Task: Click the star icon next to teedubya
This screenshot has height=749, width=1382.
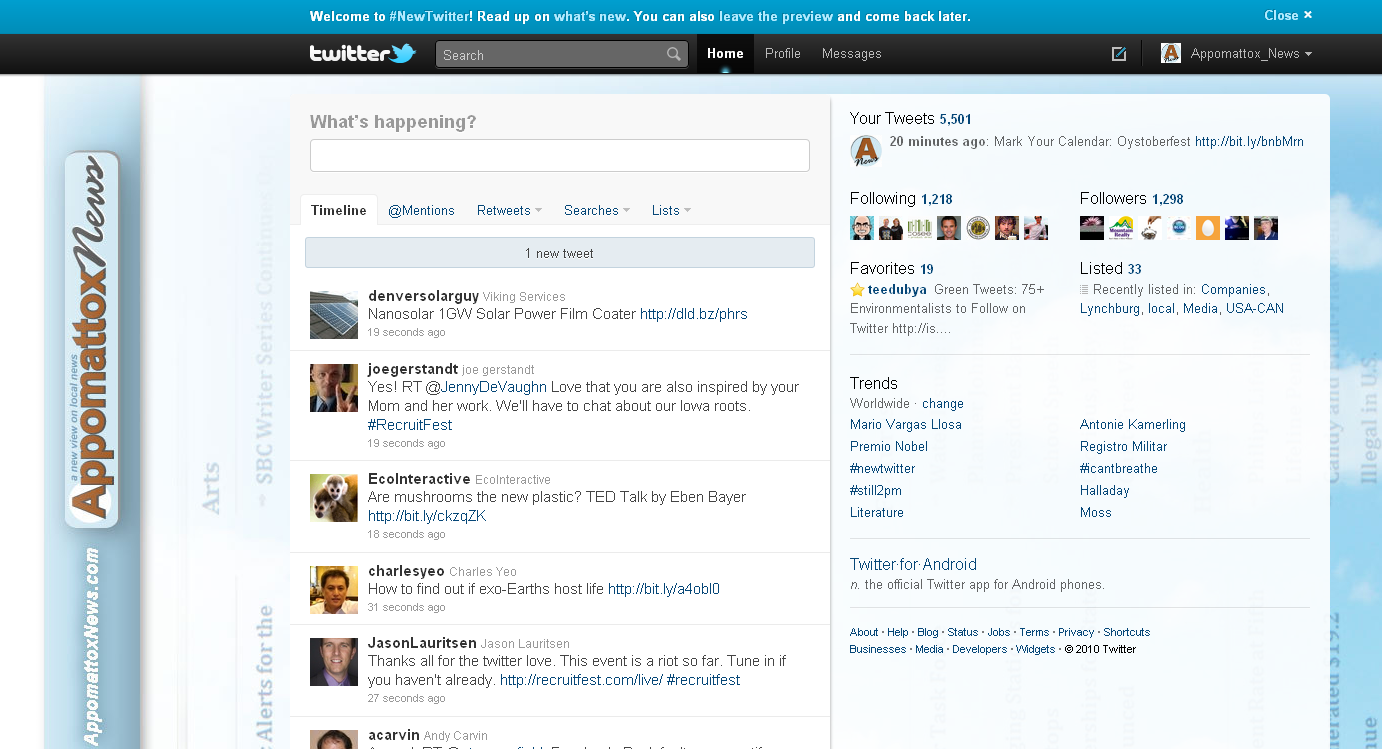Action: point(857,290)
